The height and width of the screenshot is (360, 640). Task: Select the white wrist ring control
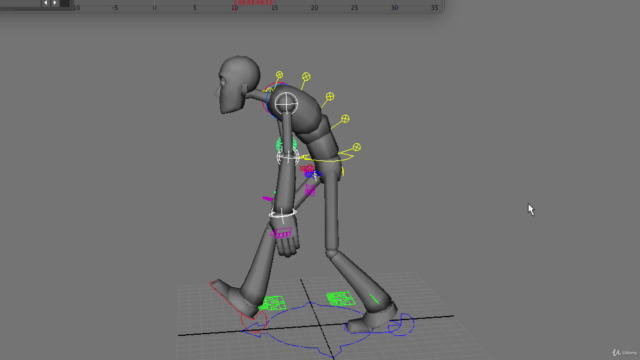pyautogui.click(x=282, y=214)
